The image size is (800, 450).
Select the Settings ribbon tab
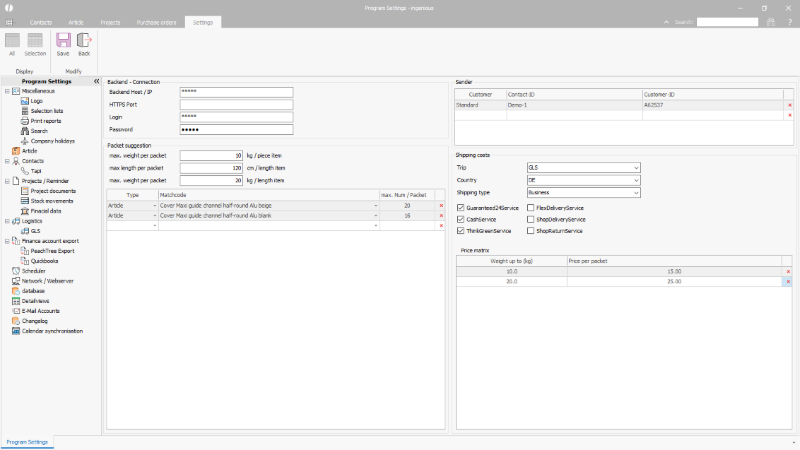[x=203, y=22]
